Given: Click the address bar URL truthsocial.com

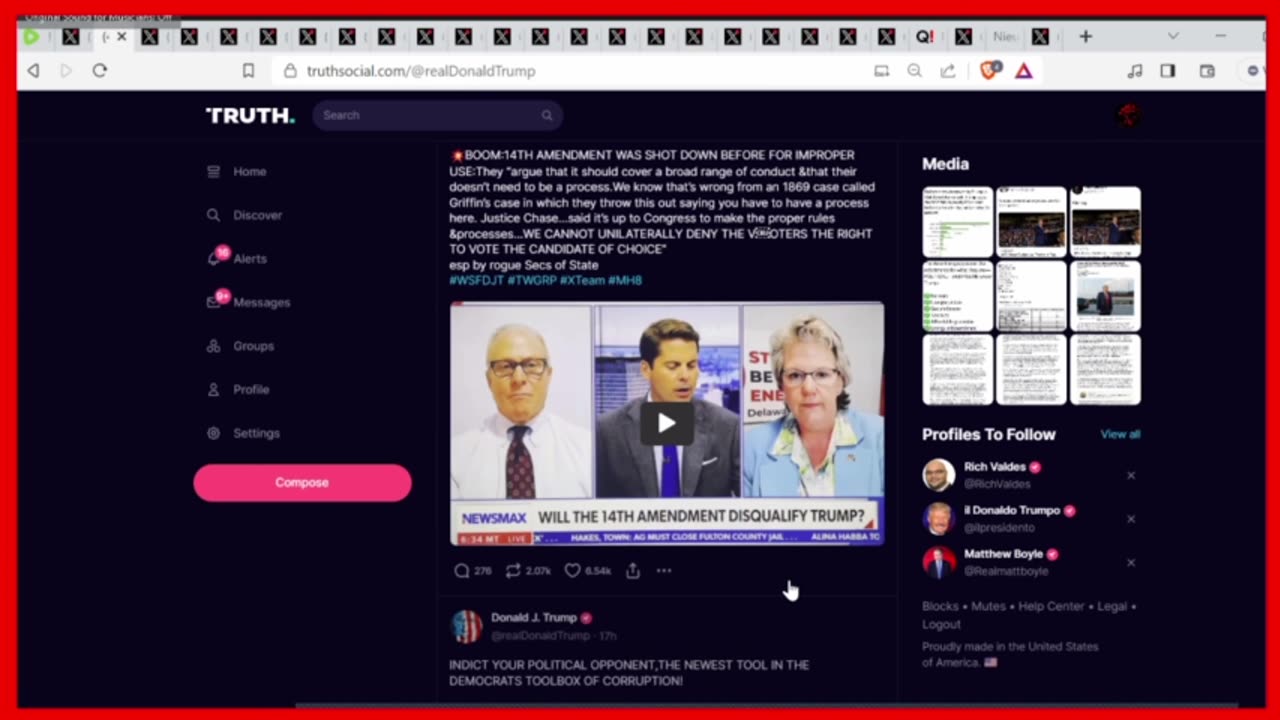Looking at the screenshot, I should [421, 71].
